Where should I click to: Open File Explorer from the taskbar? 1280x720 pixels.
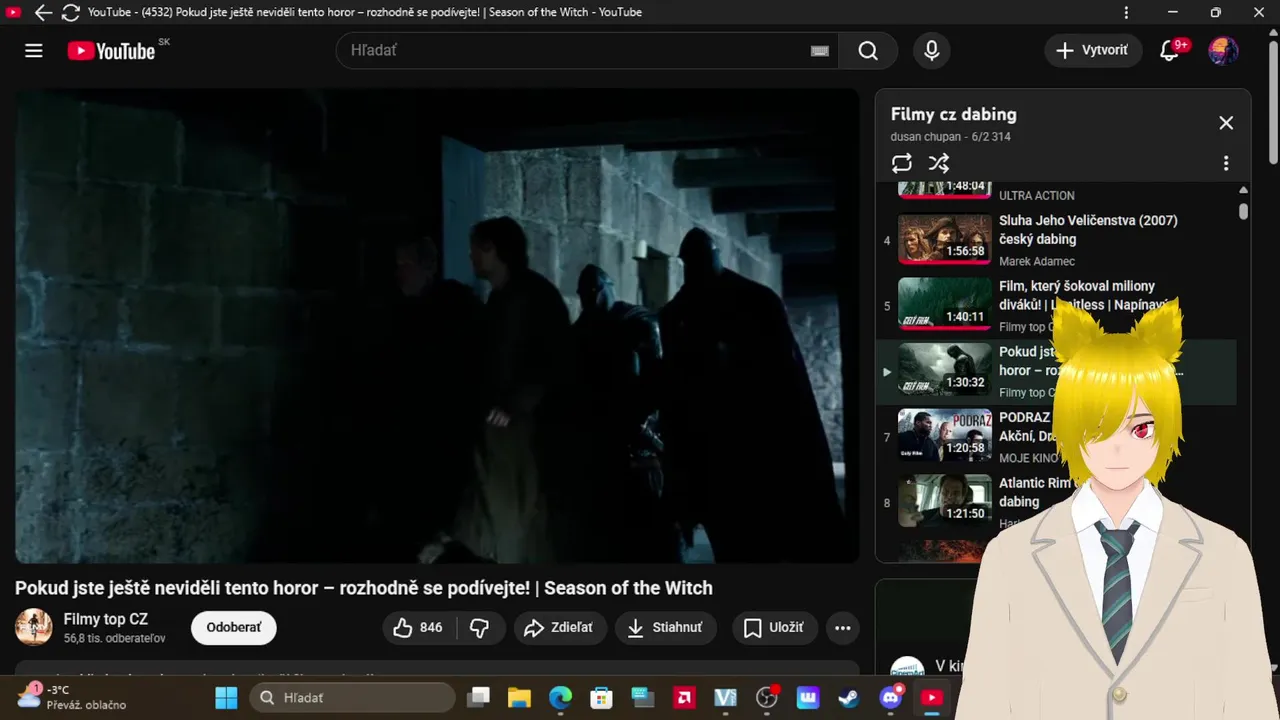pos(518,698)
